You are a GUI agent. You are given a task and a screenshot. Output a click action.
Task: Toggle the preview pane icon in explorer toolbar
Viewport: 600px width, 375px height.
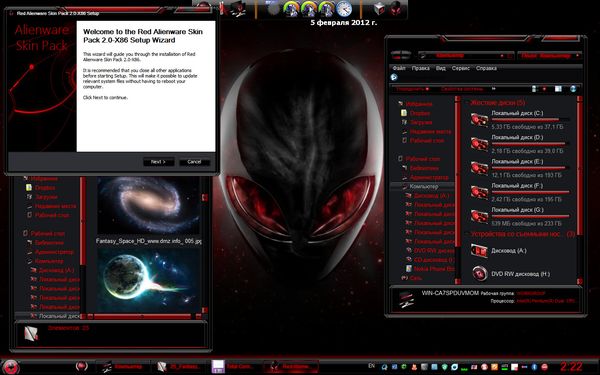(x=558, y=89)
